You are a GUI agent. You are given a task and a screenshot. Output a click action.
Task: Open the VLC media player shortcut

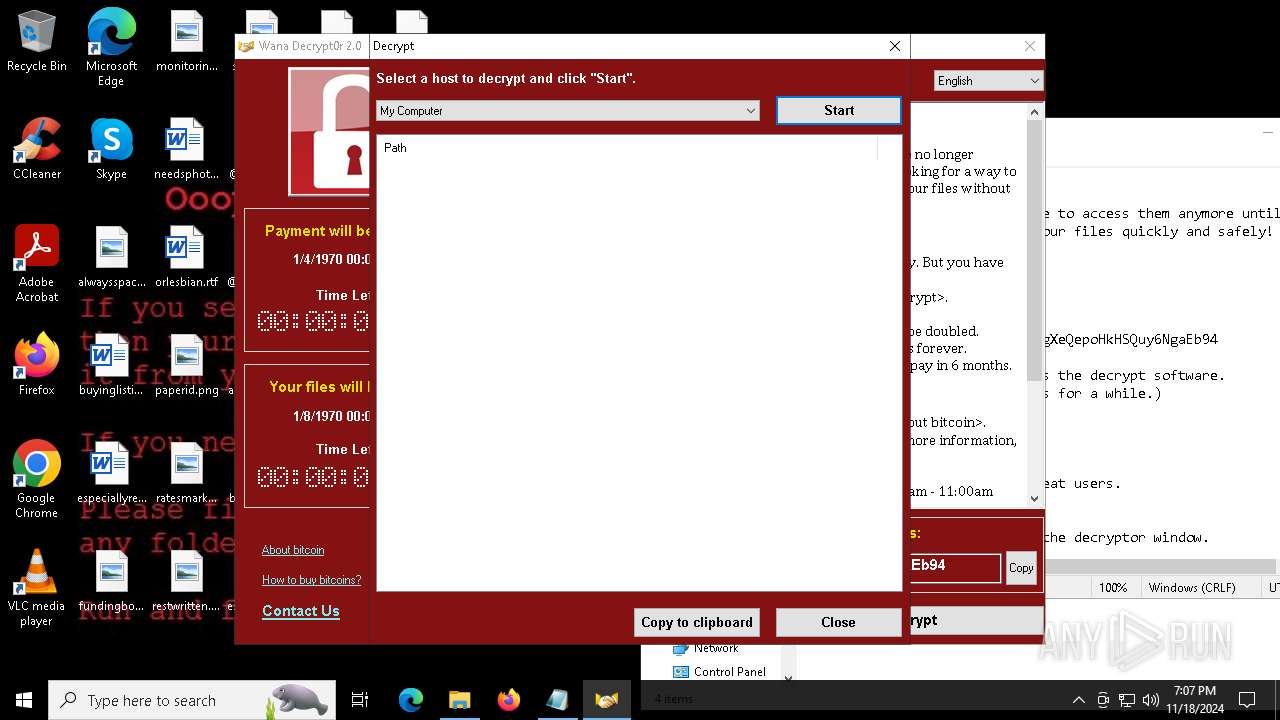coord(37,588)
